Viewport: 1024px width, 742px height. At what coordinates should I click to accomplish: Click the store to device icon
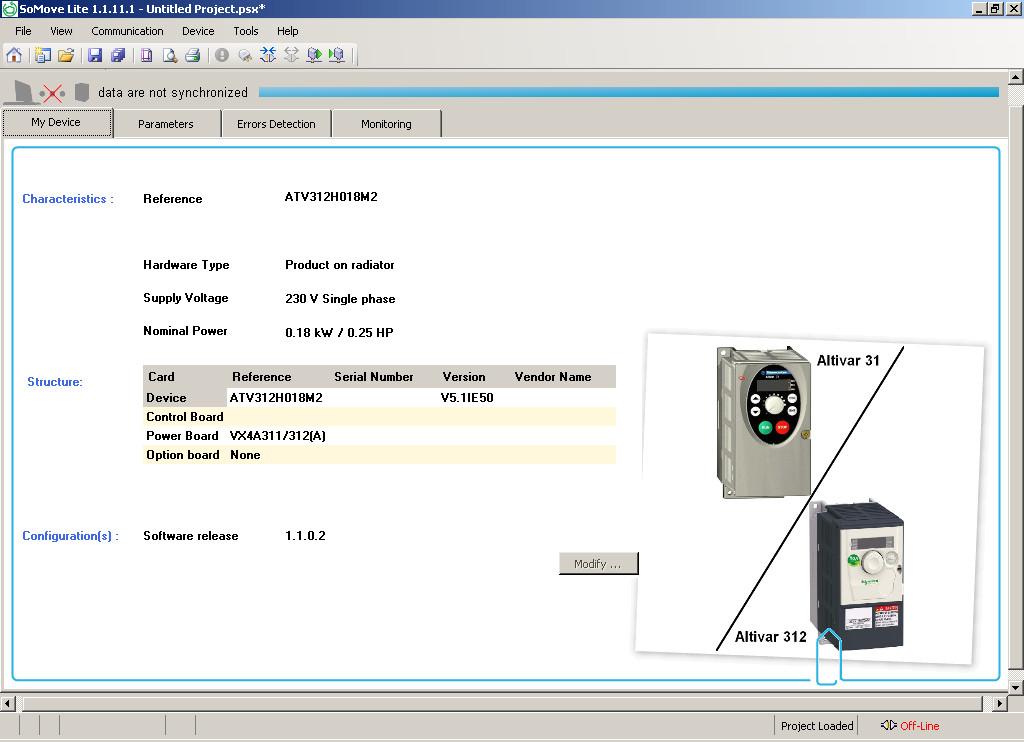tap(336, 55)
